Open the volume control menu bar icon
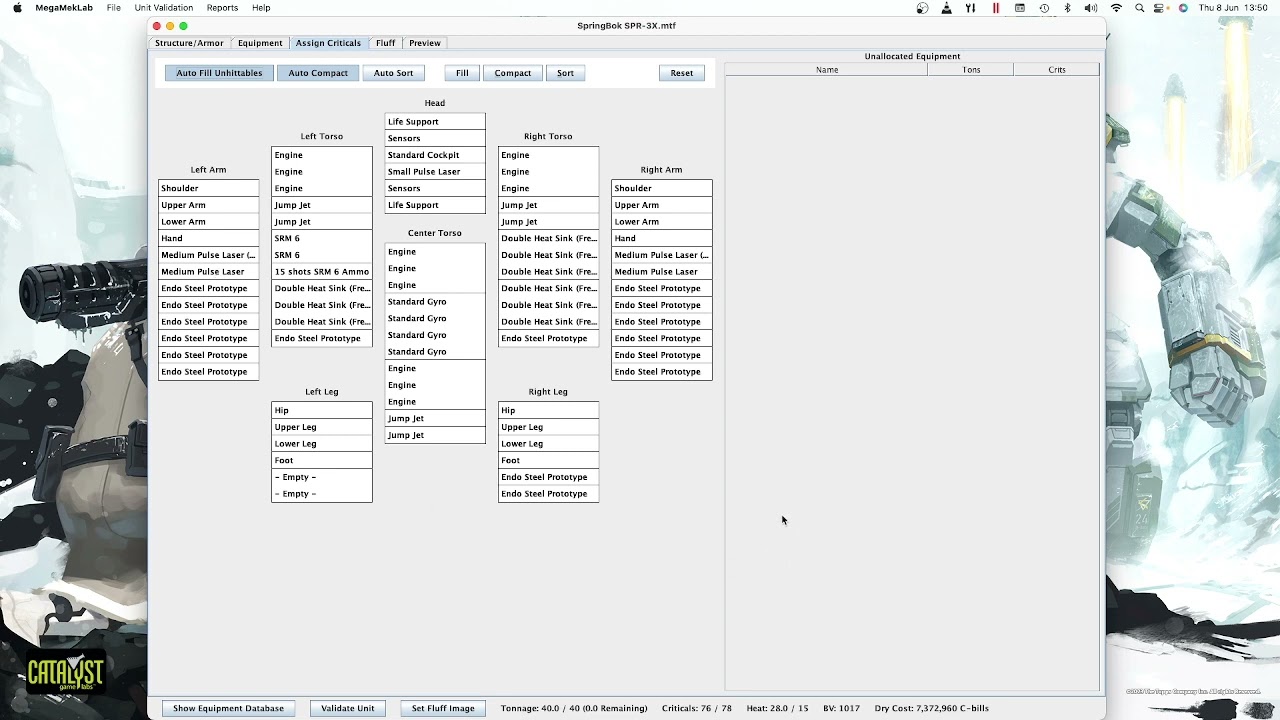This screenshot has height=720, width=1280. (1091, 8)
